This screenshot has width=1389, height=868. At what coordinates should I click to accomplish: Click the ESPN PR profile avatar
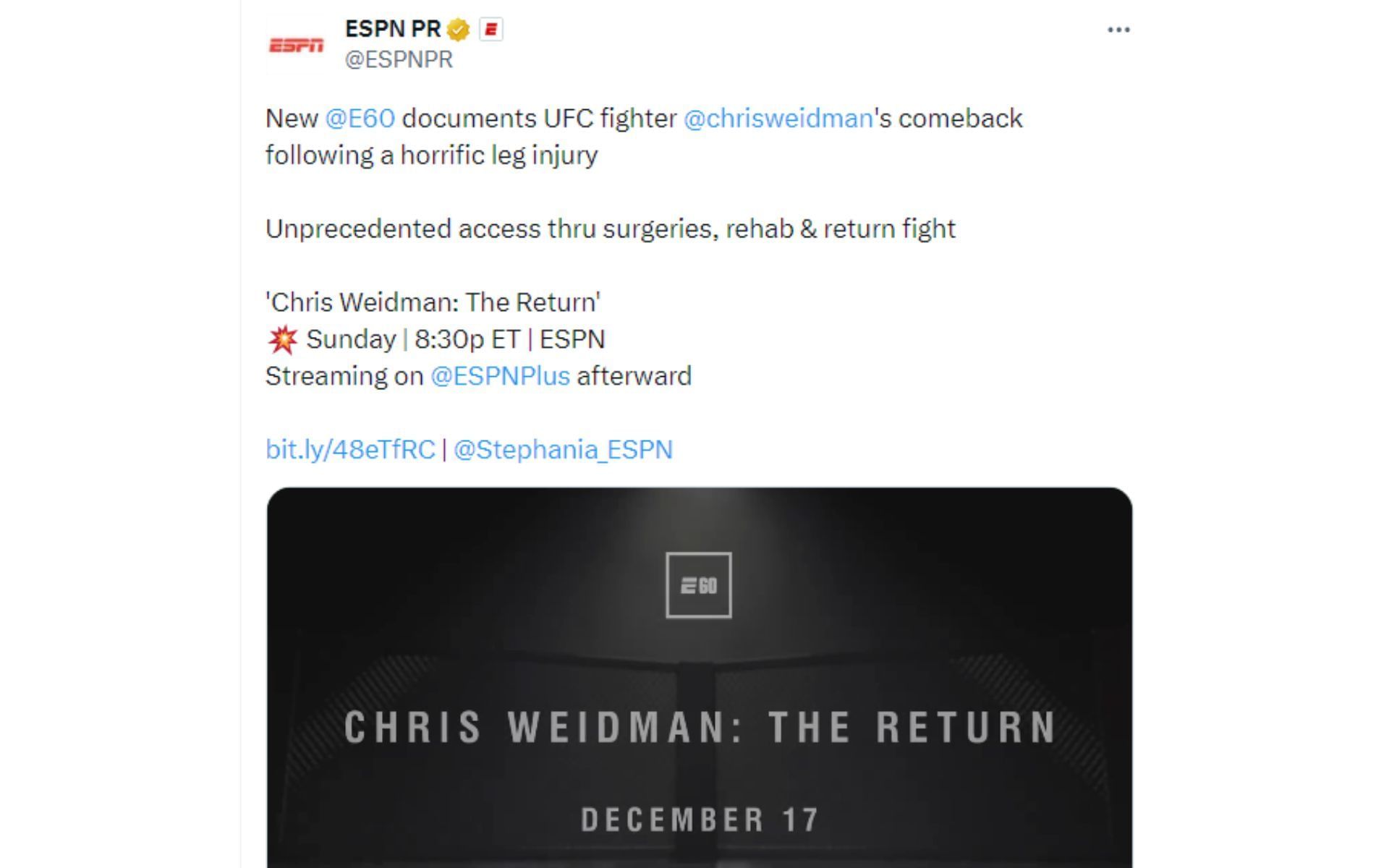tap(296, 46)
